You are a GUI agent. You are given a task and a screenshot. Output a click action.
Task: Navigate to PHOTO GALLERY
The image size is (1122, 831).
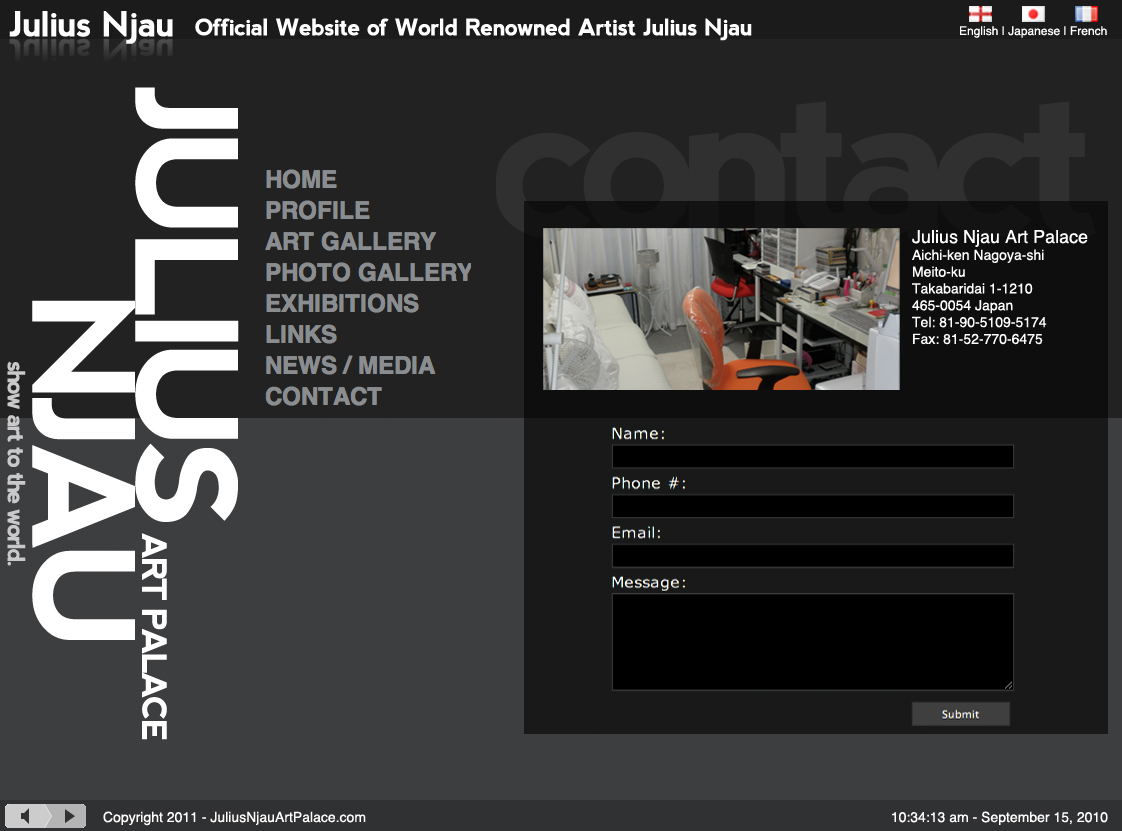tap(368, 273)
